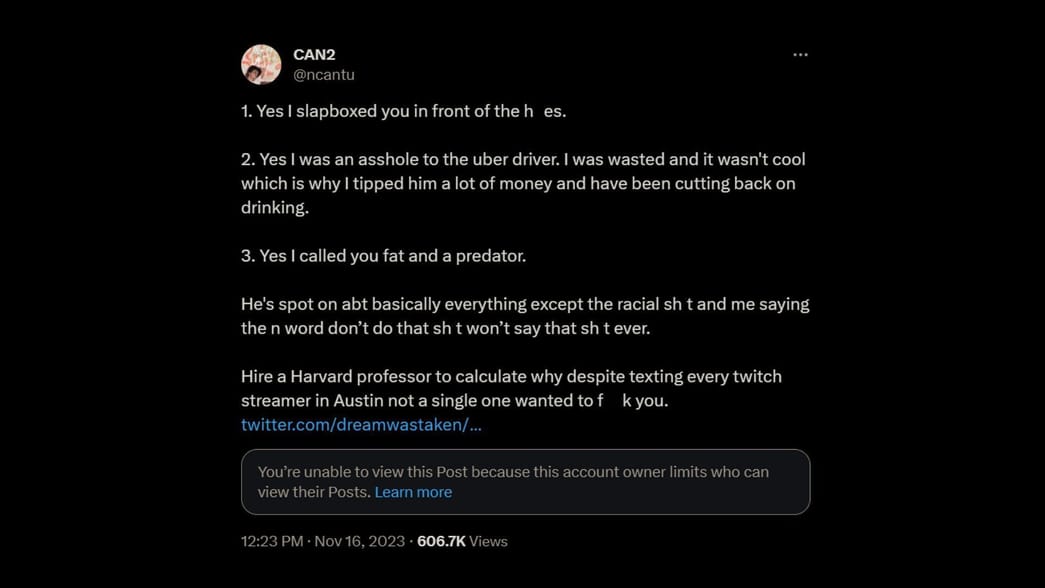Click the CAN2 profile avatar picture

[261, 65]
